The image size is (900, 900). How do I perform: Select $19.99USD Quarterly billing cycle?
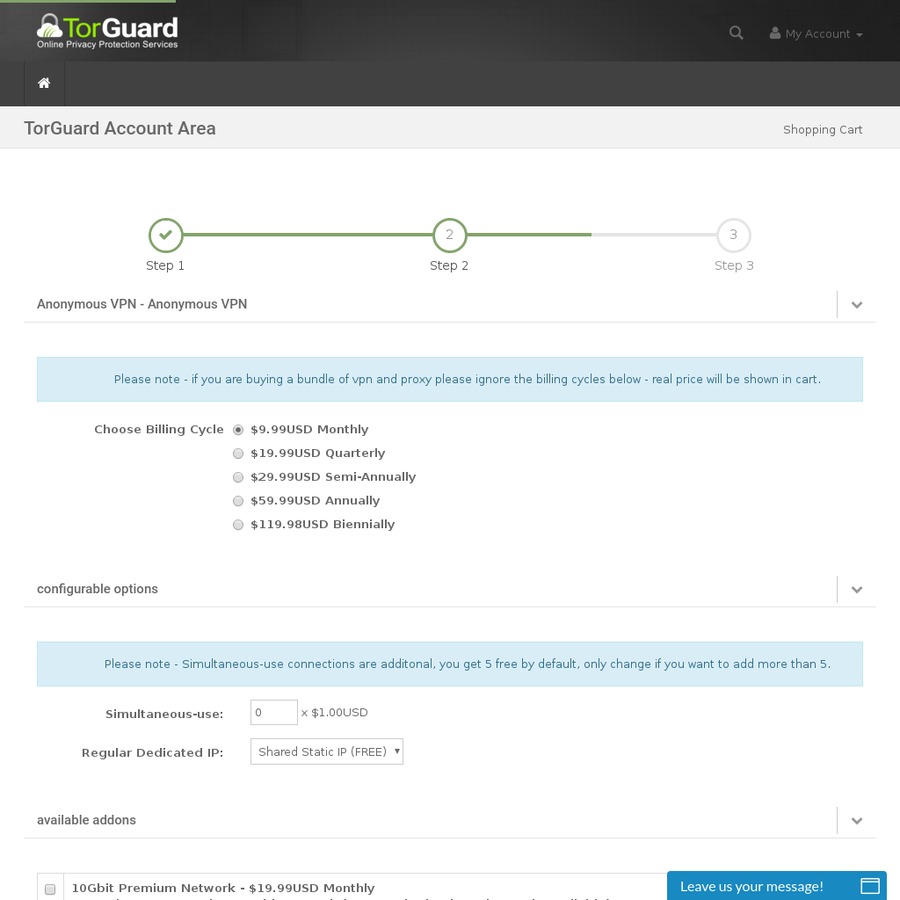[238, 453]
